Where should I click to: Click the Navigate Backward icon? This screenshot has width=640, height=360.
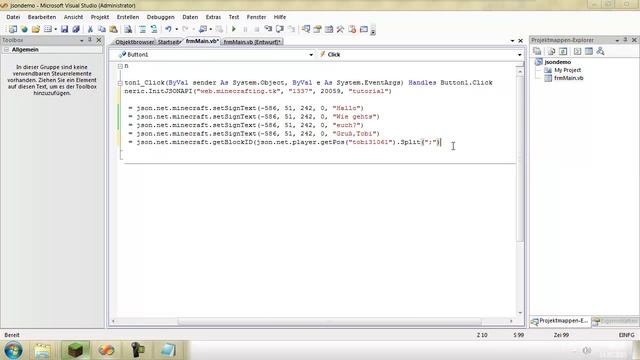[203, 29]
